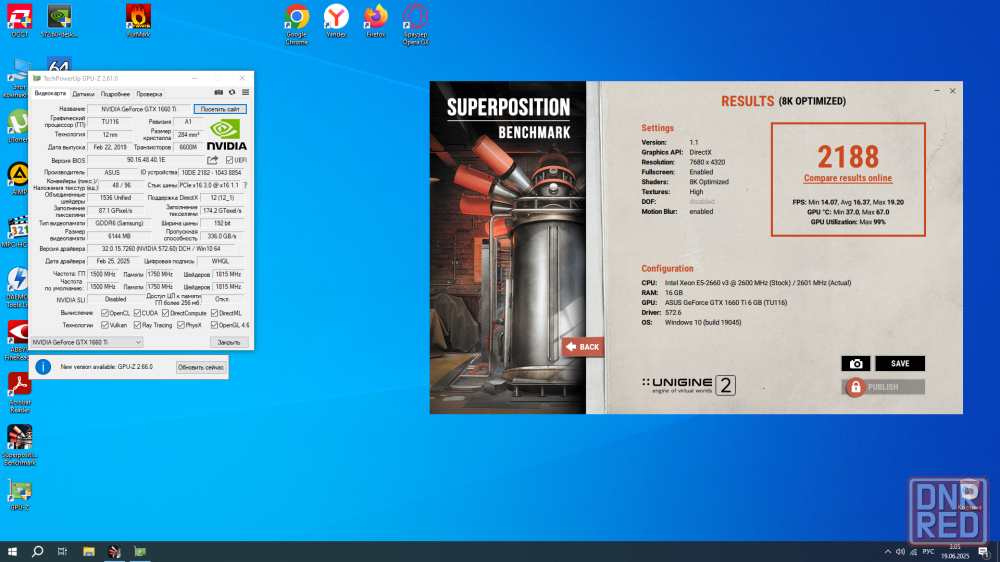
Task: Switch to GPU-Z taskbar button
Action: (x=140, y=551)
